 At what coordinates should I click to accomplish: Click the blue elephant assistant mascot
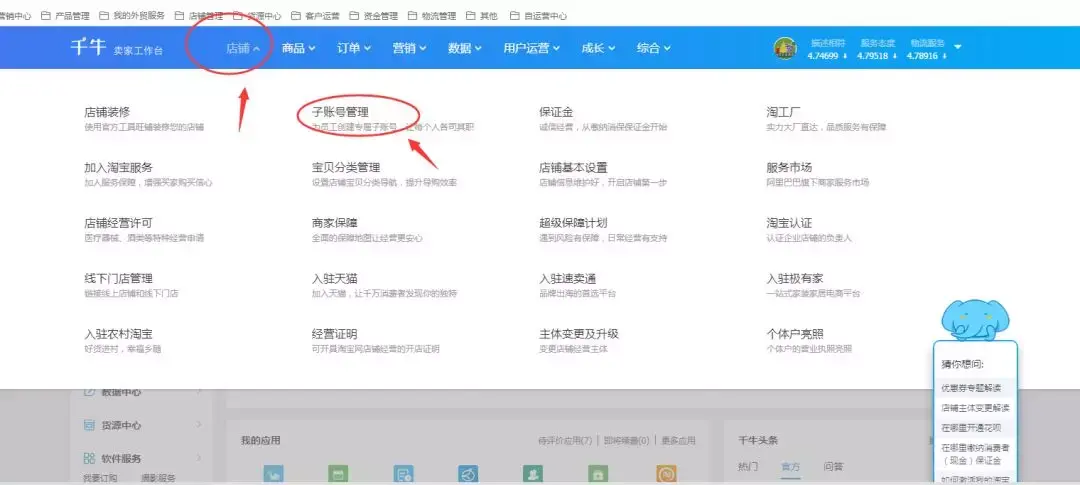(975, 320)
